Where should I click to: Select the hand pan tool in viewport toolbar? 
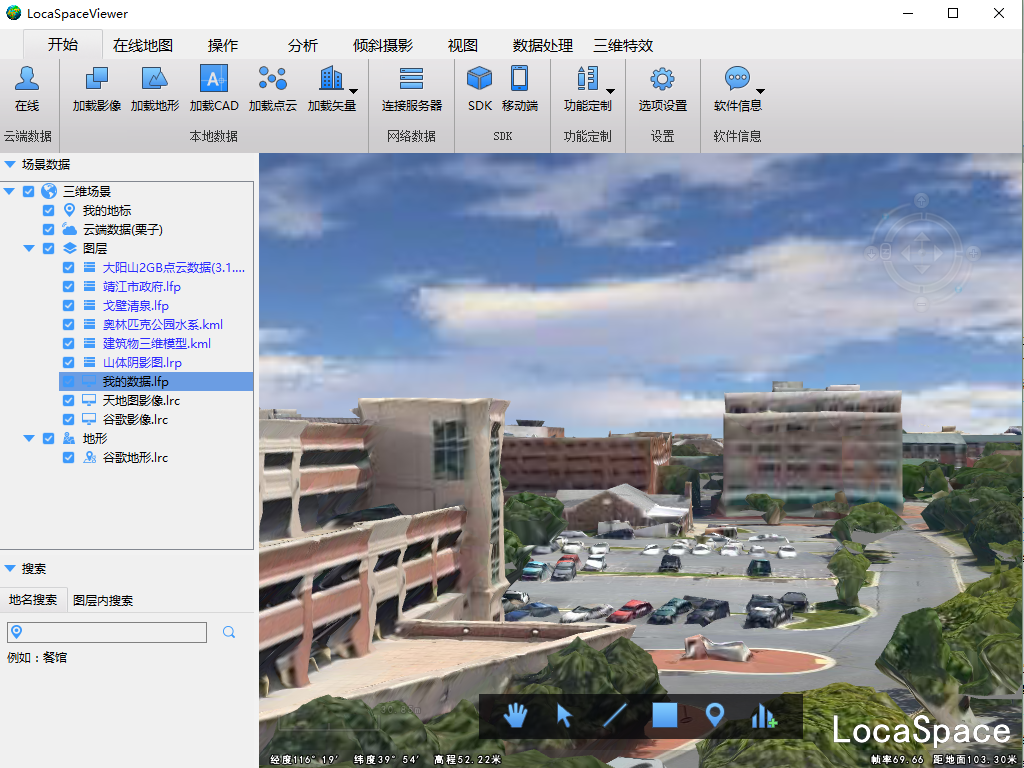(x=515, y=715)
